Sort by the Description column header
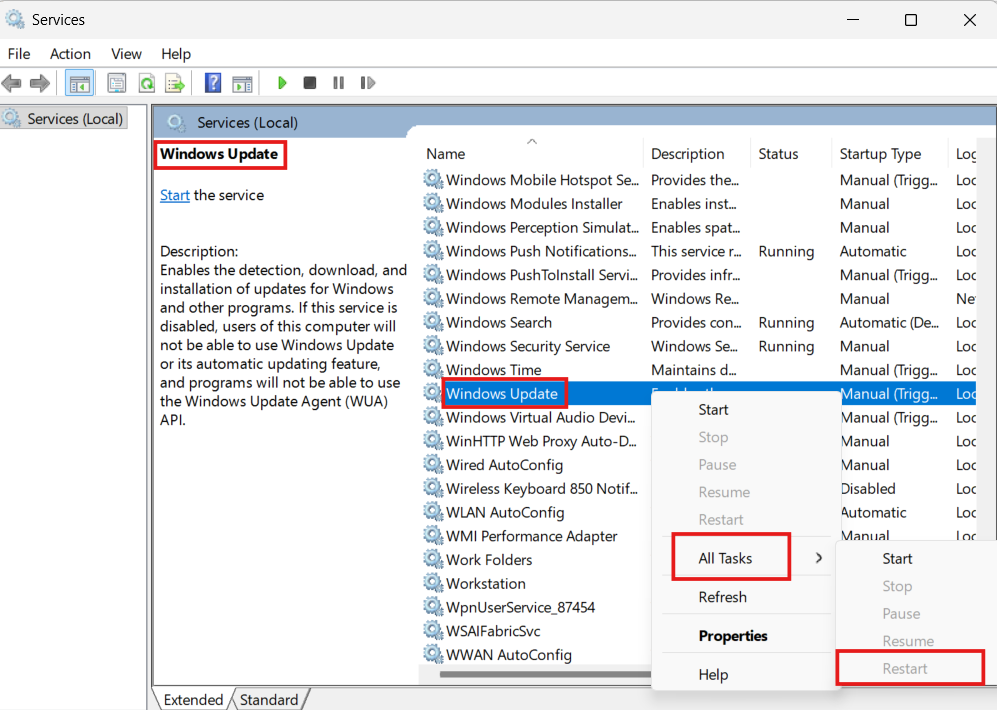The height and width of the screenshot is (710, 997). click(697, 154)
